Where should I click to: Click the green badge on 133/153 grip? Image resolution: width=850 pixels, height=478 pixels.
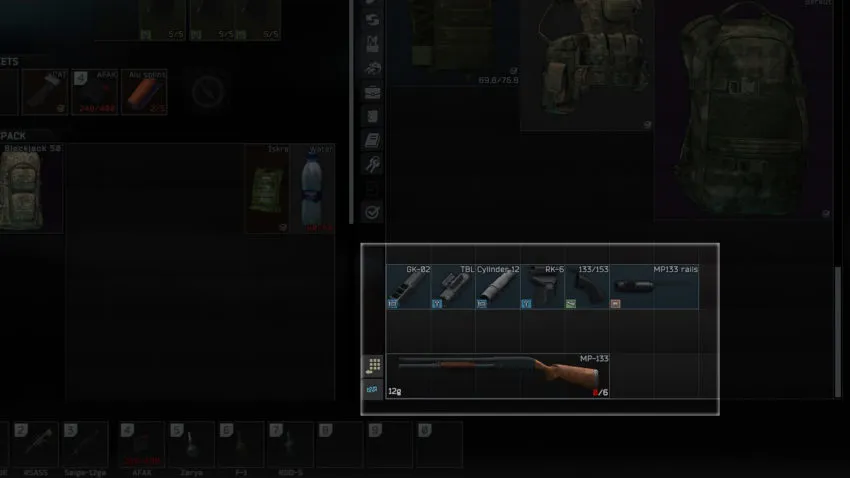click(571, 304)
